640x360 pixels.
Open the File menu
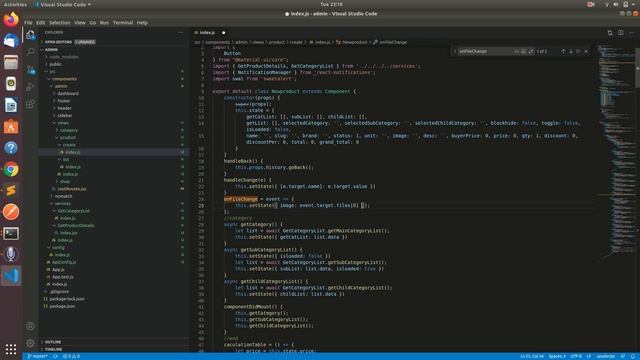pyautogui.click(x=28, y=22)
